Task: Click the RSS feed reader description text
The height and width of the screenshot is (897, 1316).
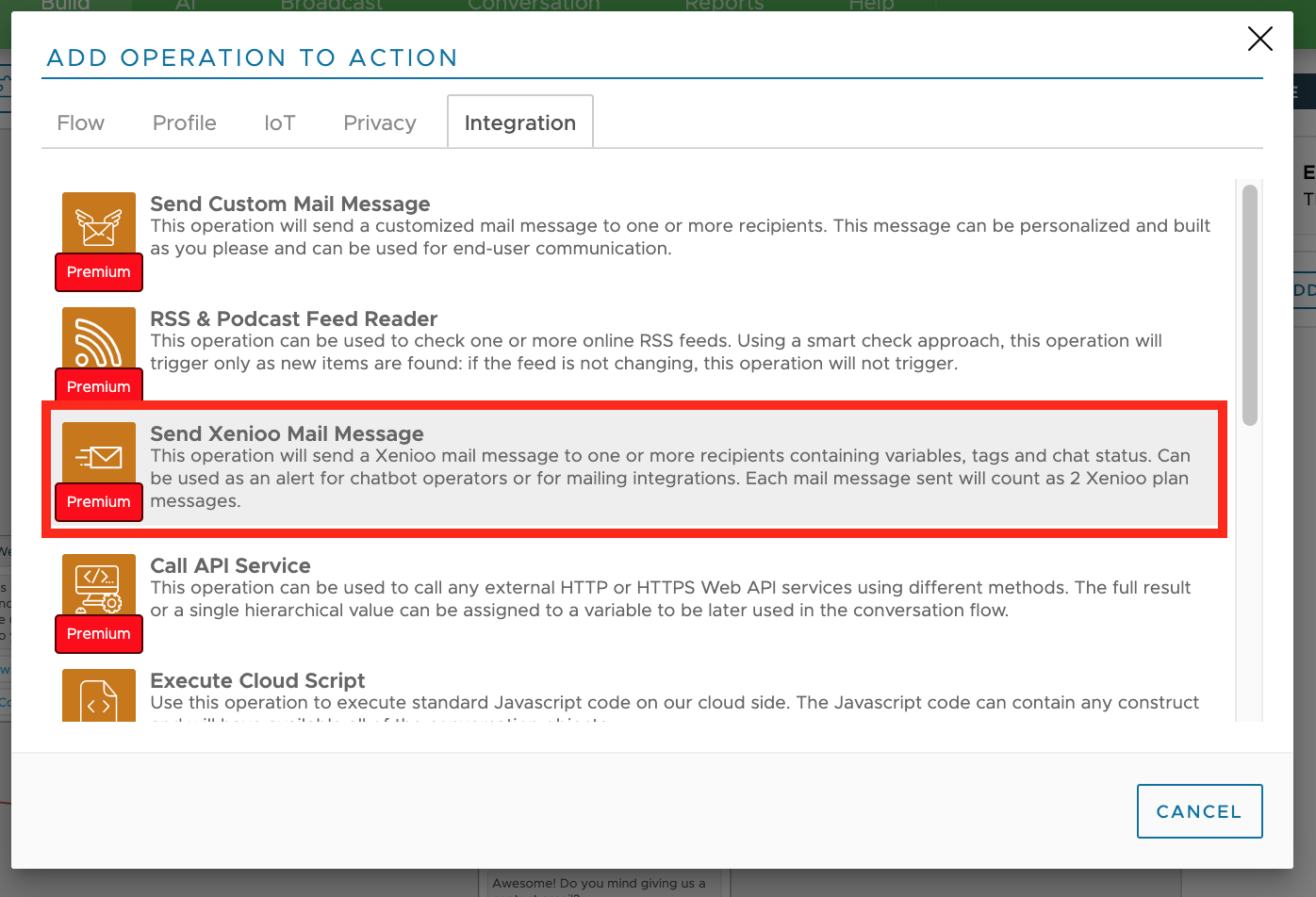Action: click(656, 352)
